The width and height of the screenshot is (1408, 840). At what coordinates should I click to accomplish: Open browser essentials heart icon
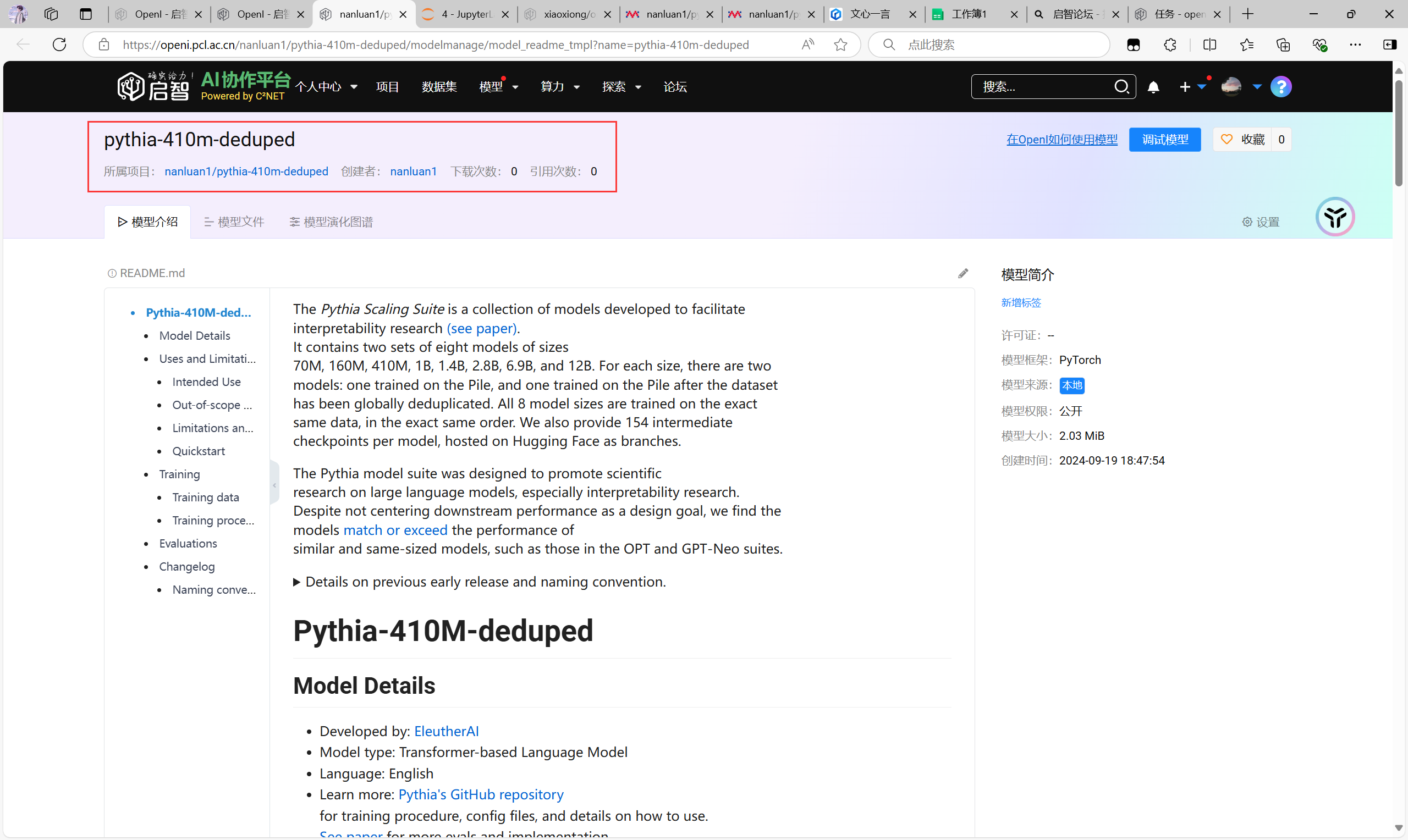click(1319, 45)
